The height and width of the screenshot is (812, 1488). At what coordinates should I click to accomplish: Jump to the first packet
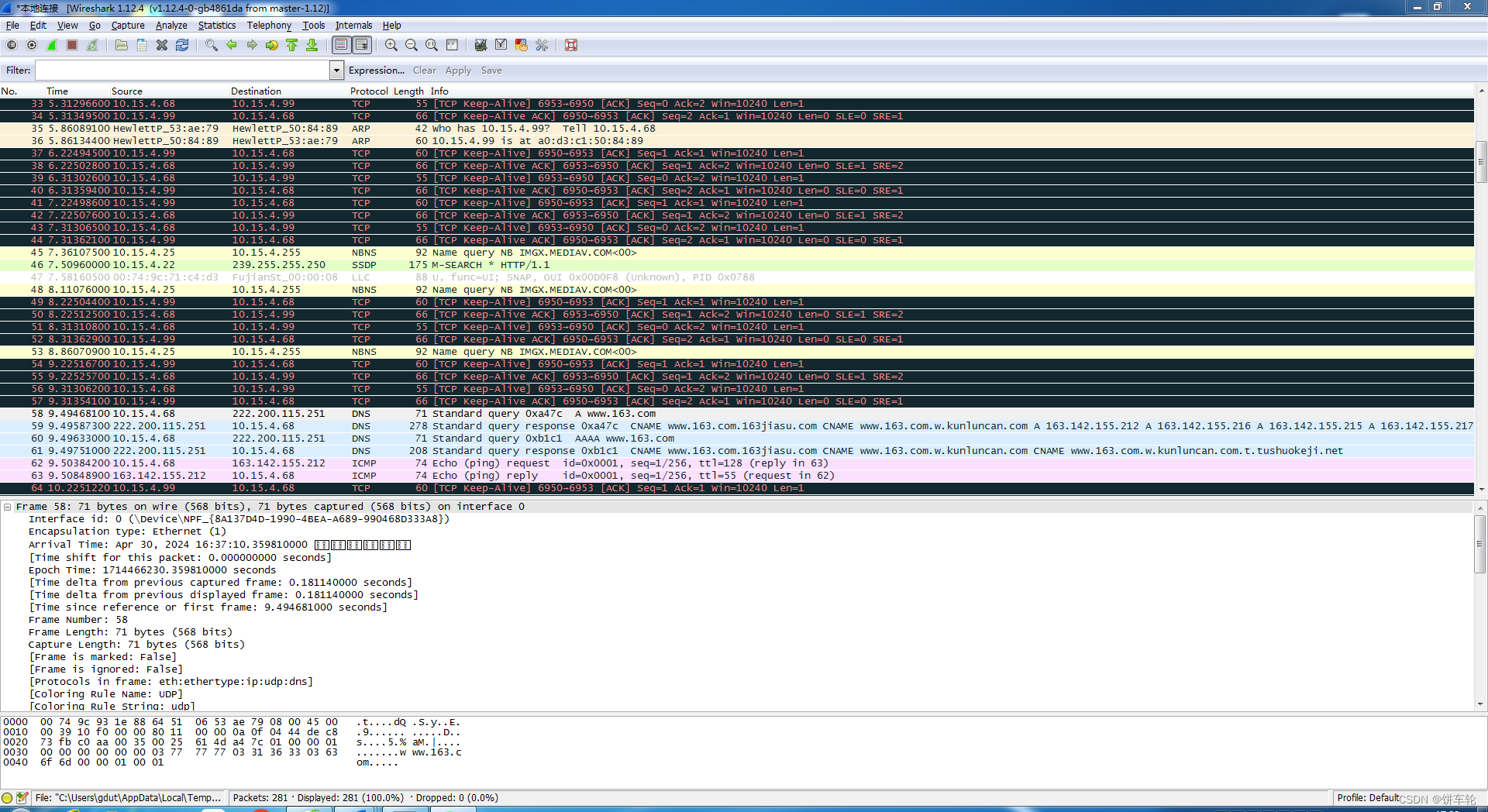point(292,45)
